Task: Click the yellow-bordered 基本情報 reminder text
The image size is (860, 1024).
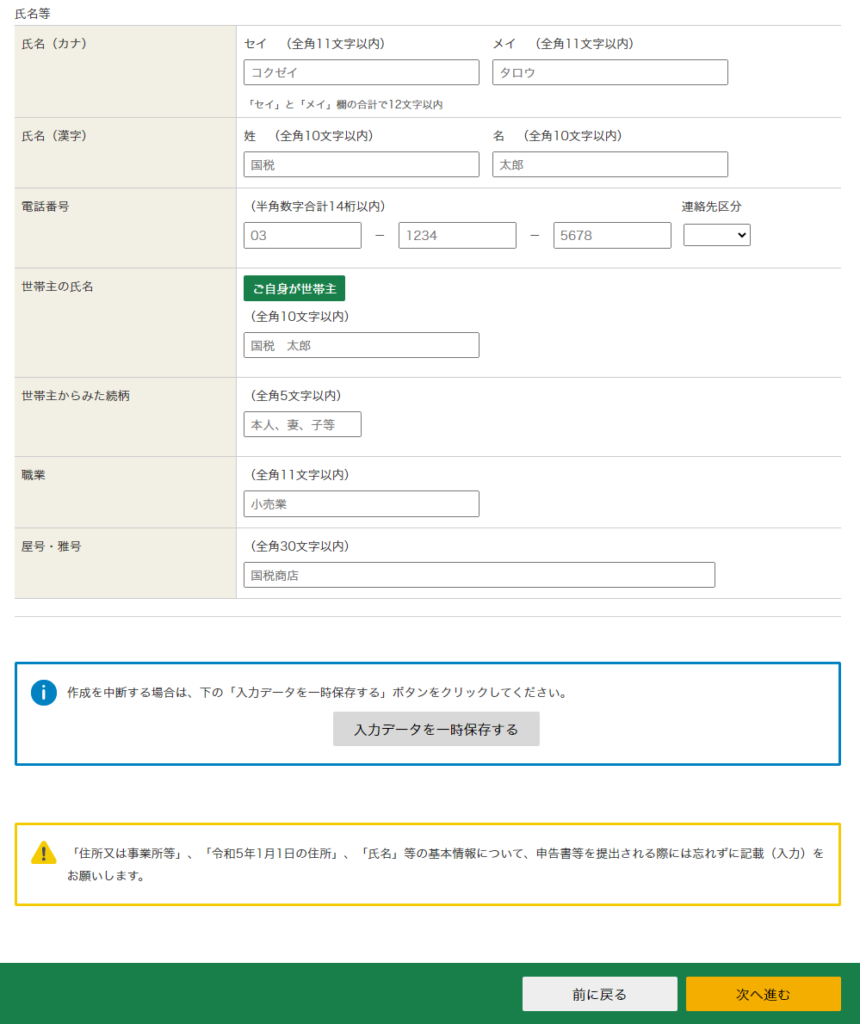Action: 445,864
